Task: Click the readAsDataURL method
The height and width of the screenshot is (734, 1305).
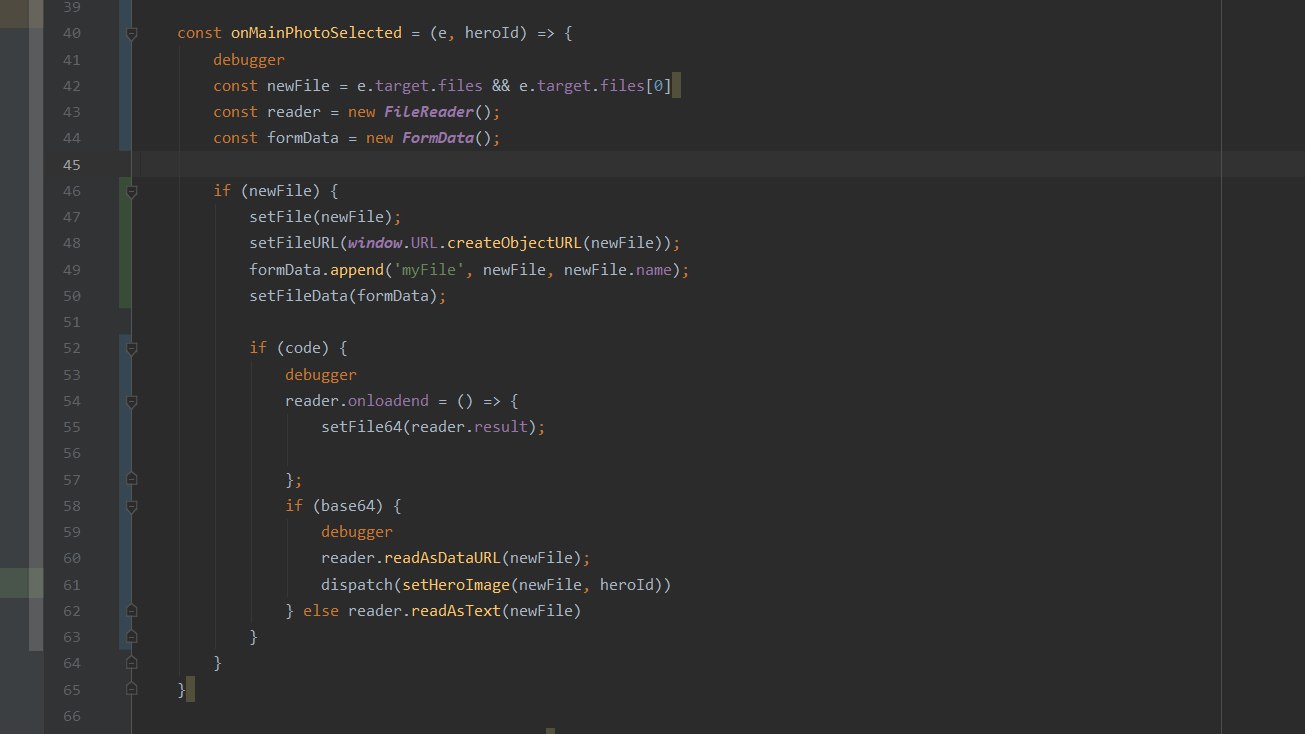Action: click(442, 558)
